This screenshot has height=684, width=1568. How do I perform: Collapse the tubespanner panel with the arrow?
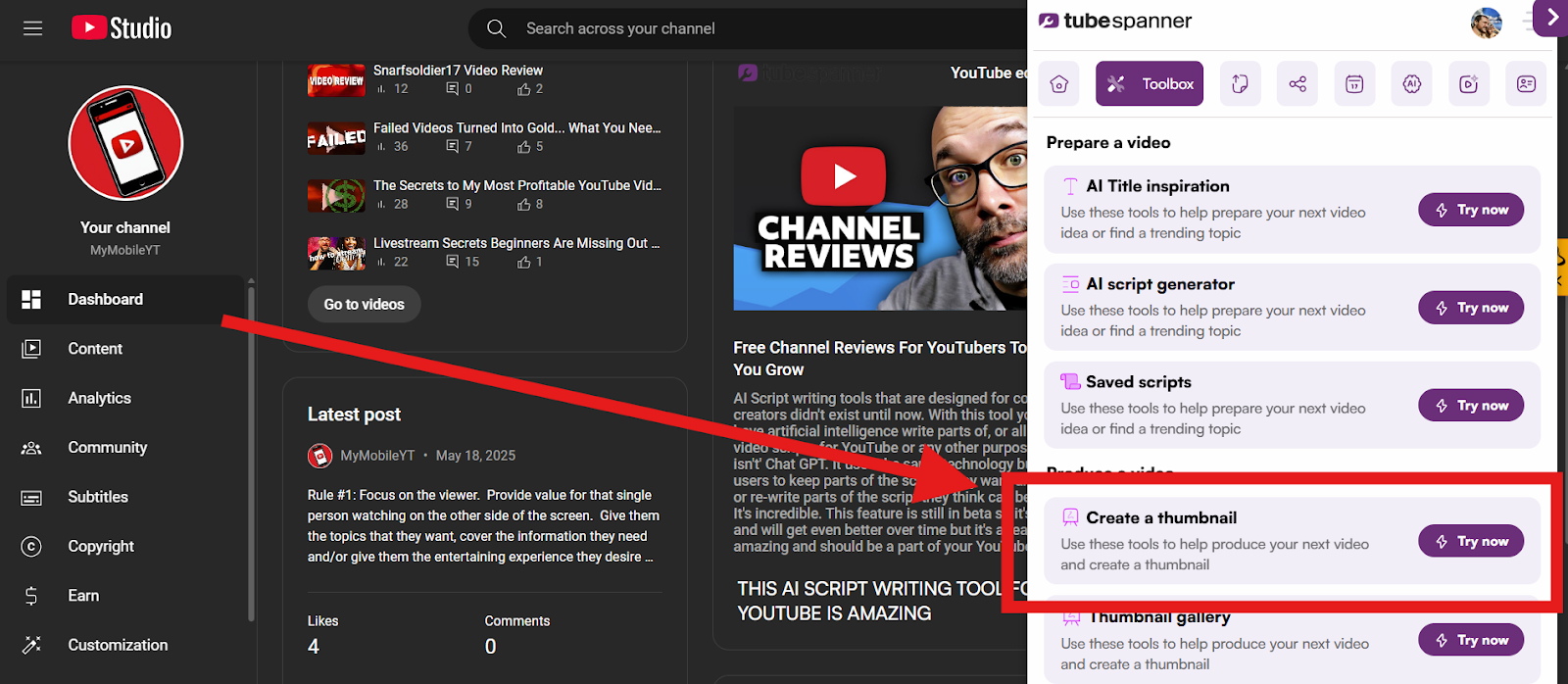pyautogui.click(x=1551, y=18)
